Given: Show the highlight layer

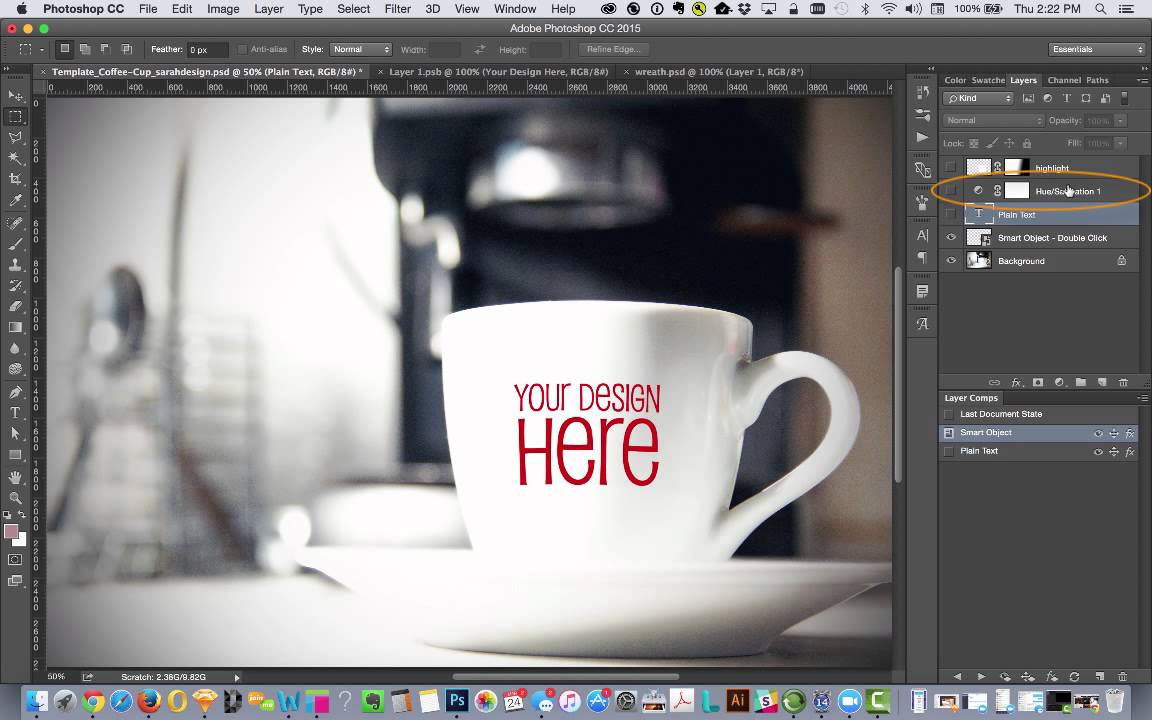Looking at the screenshot, I should coord(951,168).
